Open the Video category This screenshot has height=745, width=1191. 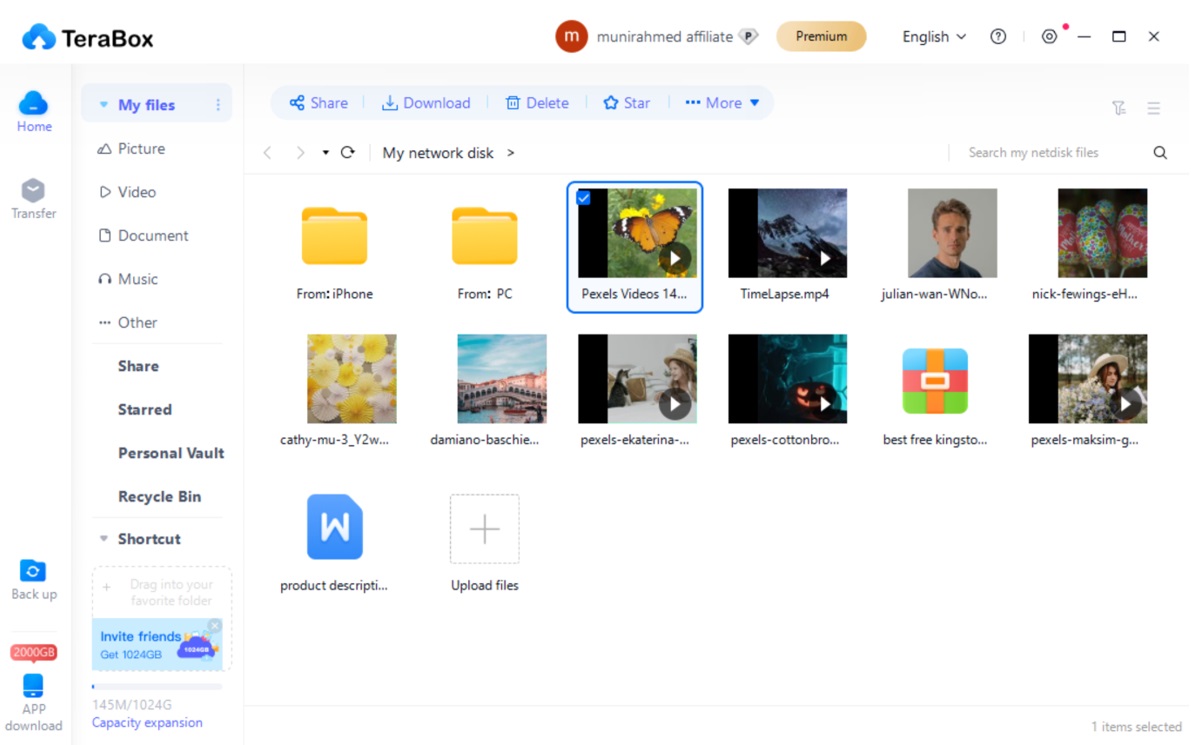tap(127, 192)
